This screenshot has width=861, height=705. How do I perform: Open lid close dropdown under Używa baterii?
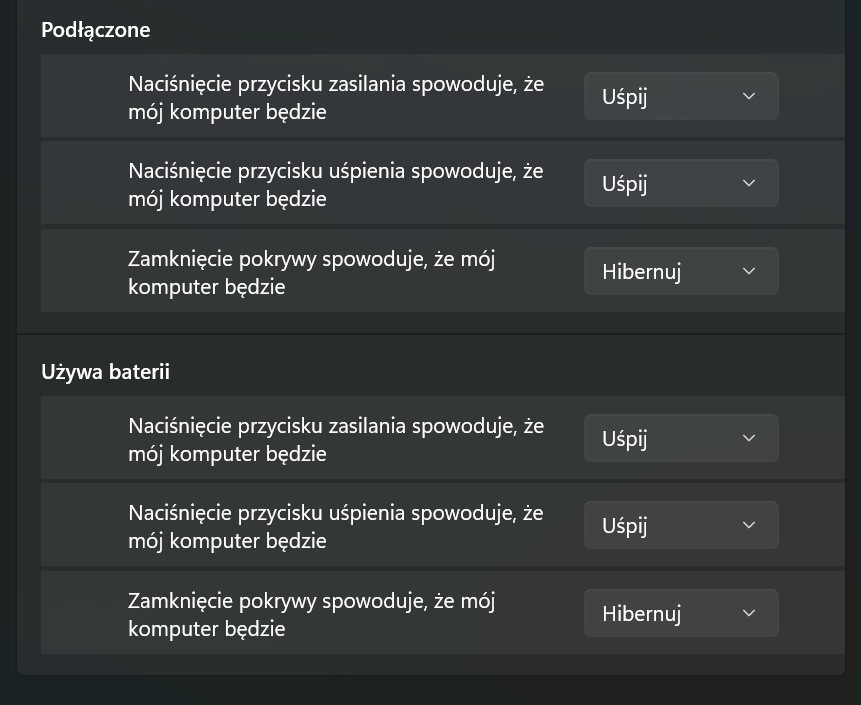pos(680,613)
